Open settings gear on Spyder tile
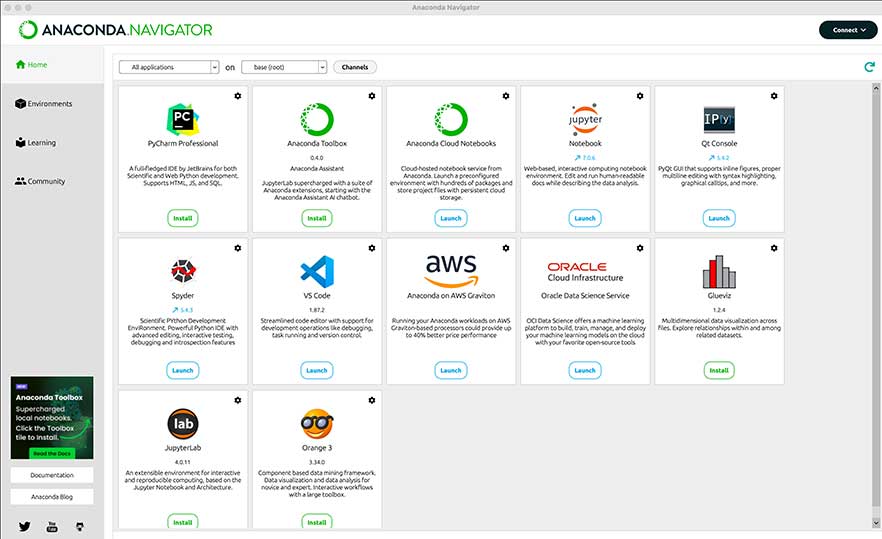 237,248
